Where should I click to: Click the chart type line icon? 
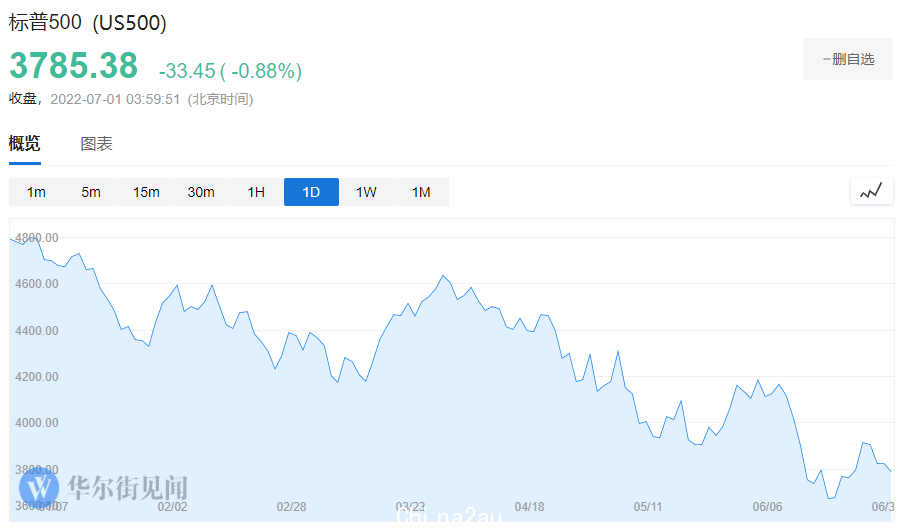(871, 191)
